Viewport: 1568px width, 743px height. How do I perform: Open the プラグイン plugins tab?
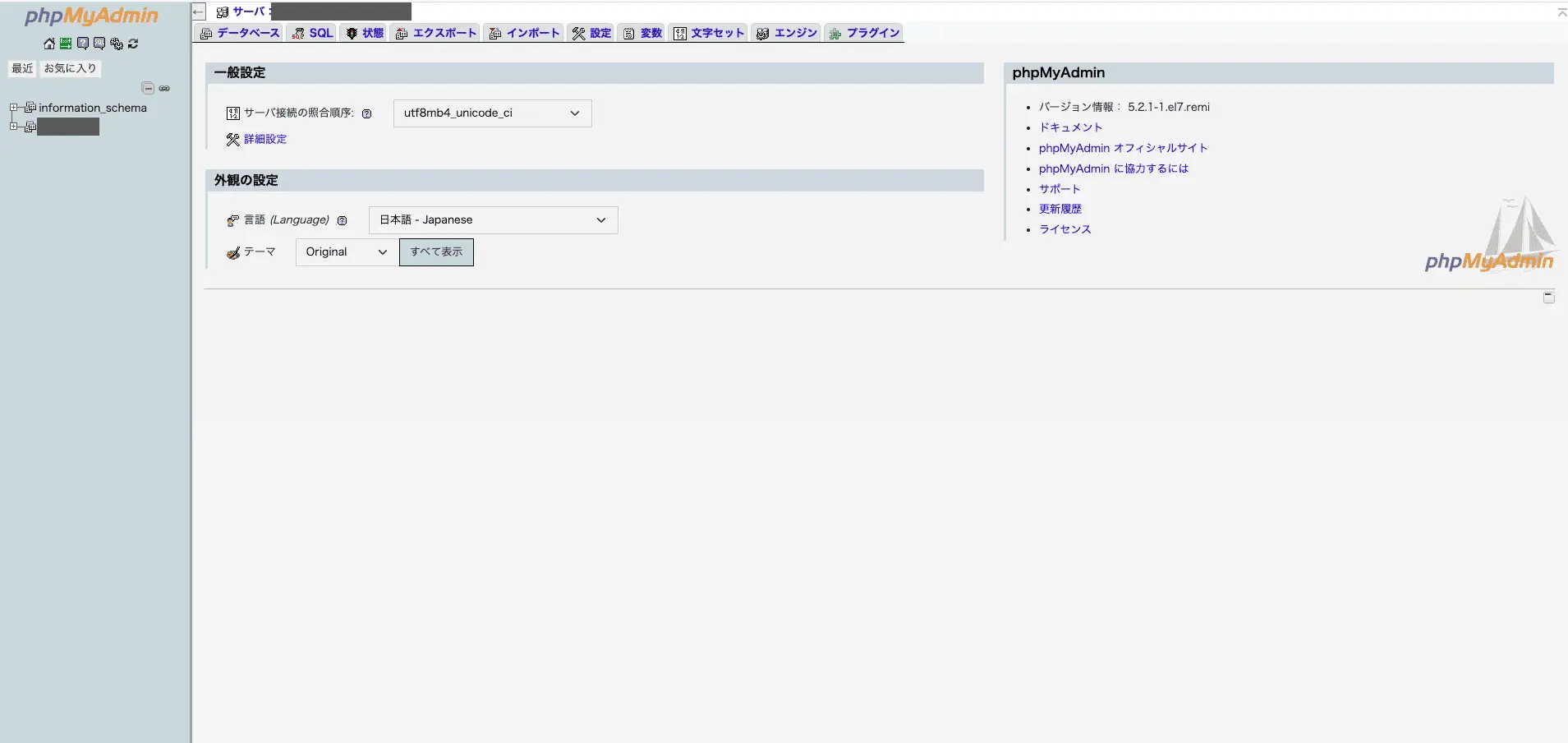point(864,33)
